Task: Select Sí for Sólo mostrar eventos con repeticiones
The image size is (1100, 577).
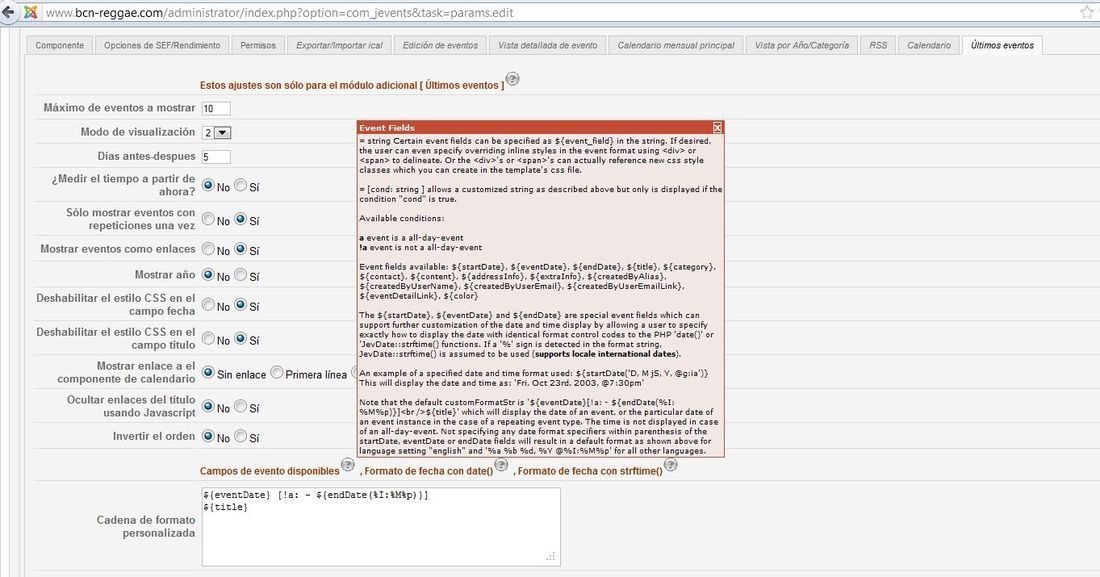Action: pos(241,219)
